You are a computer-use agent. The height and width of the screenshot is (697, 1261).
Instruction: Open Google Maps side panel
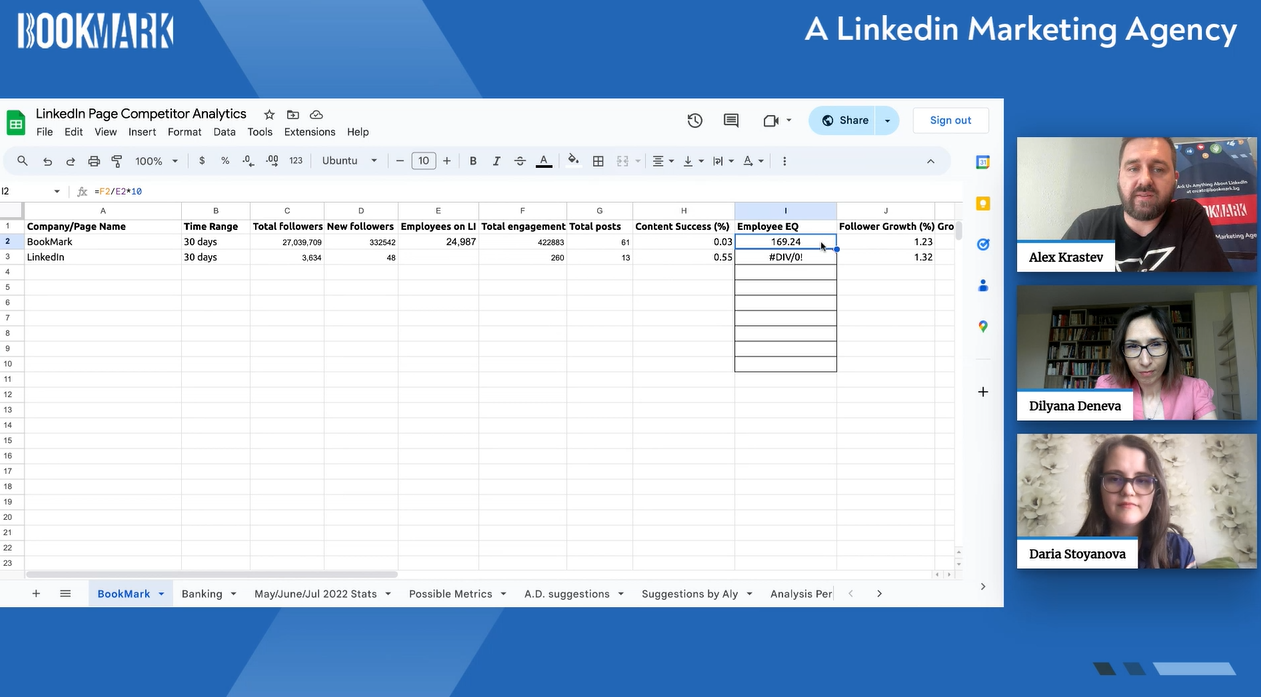[983, 326]
